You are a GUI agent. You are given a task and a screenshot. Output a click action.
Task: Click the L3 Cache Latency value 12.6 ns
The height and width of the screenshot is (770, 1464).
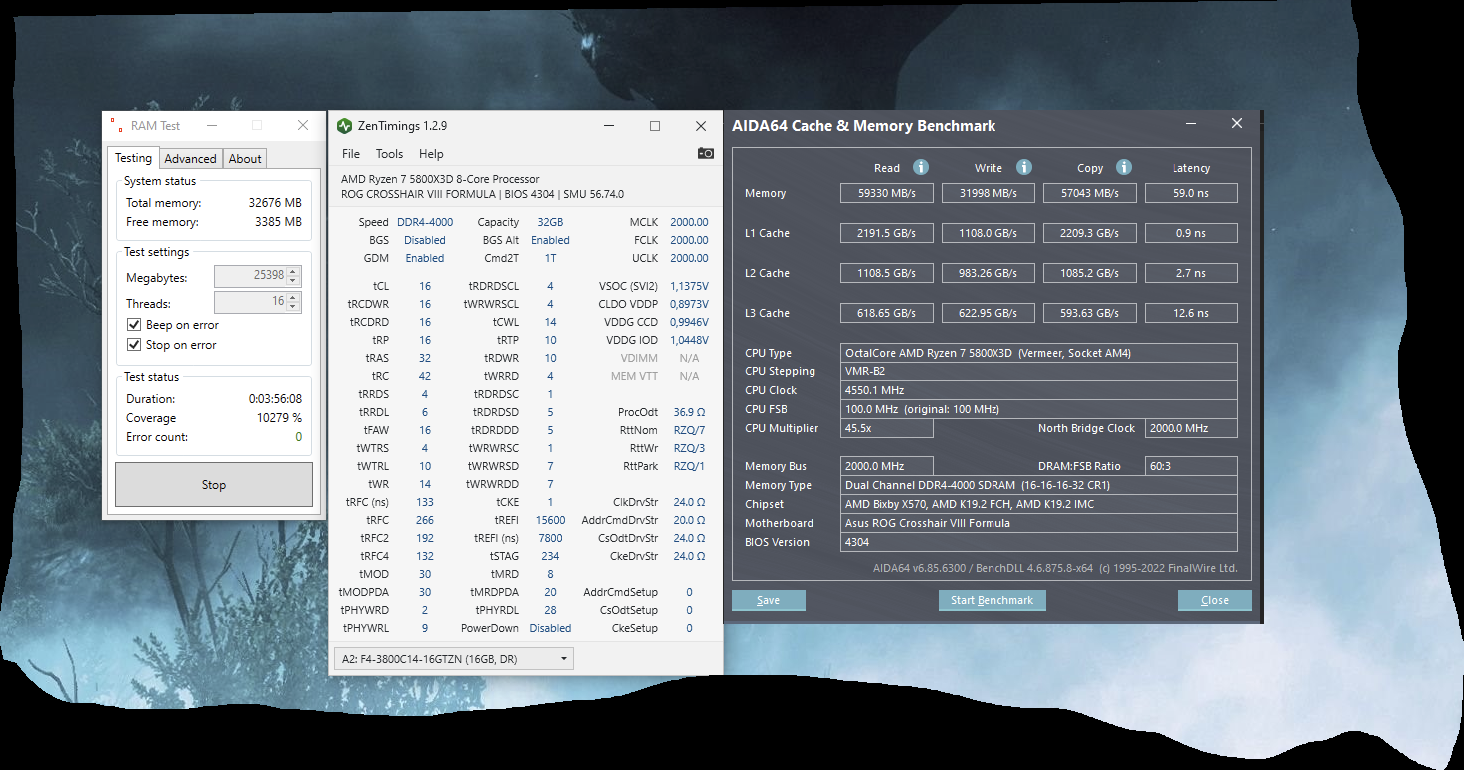[1191, 313]
